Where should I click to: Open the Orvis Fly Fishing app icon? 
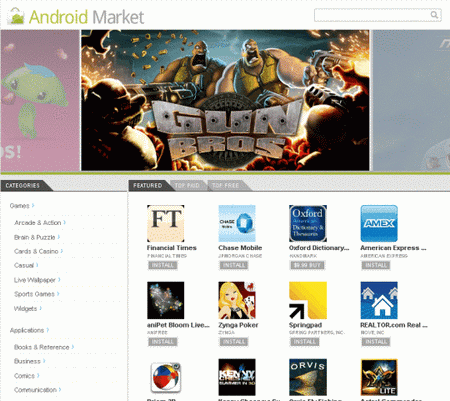pyautogui.click(x=308, y=377)
